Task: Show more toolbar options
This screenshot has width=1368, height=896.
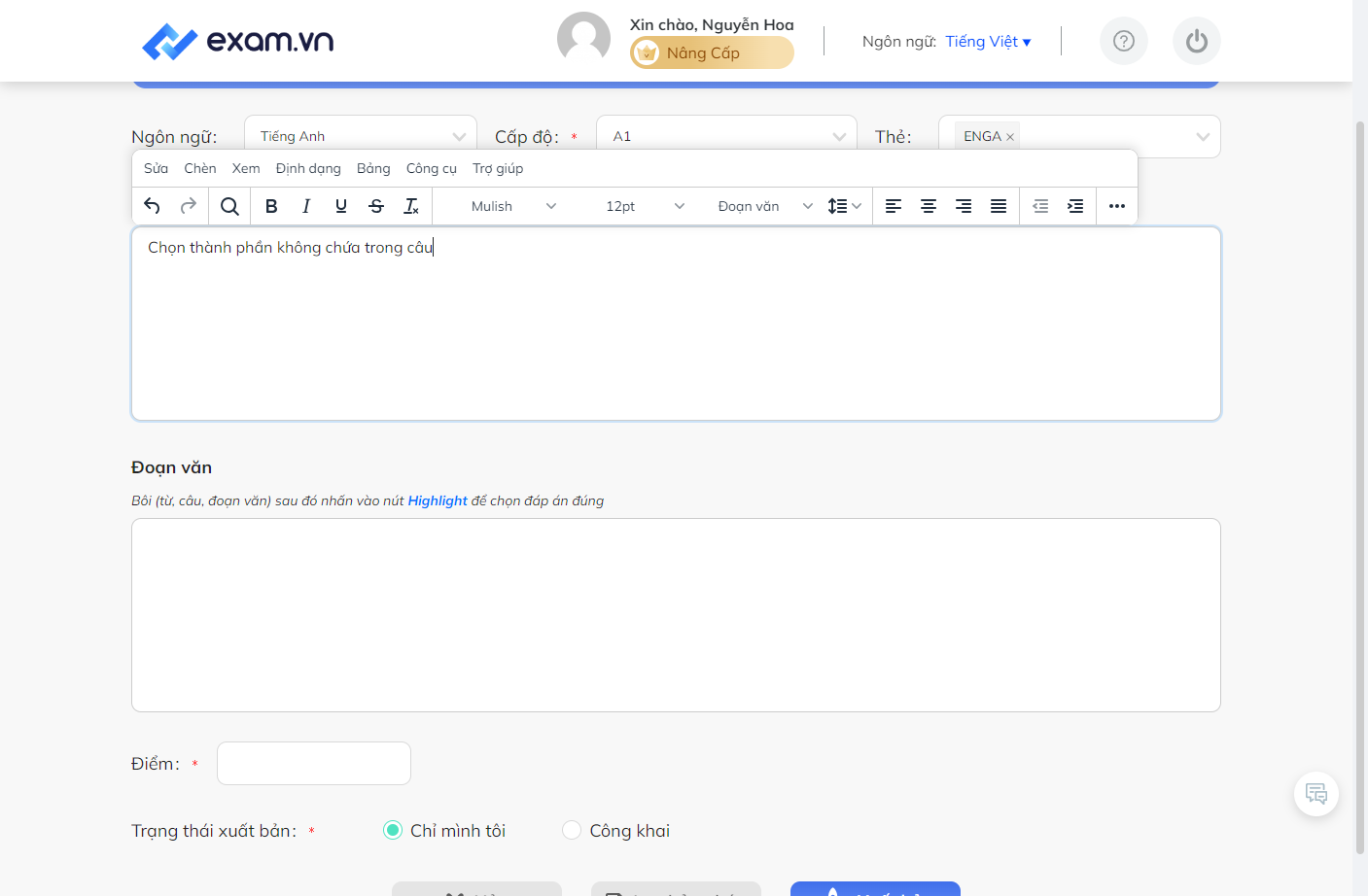Action: (1117, 206)
